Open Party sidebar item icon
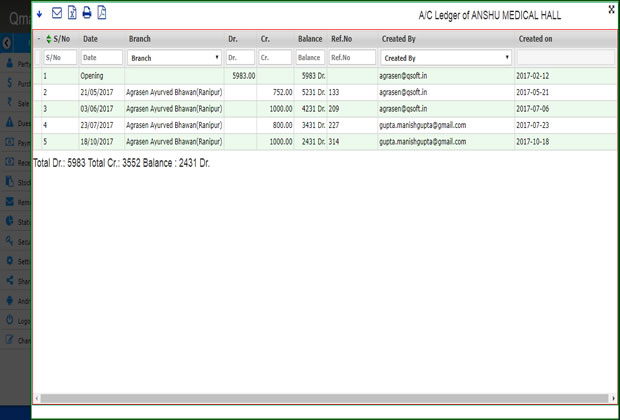This screenshot has height=420, width=620. (10, 63)
